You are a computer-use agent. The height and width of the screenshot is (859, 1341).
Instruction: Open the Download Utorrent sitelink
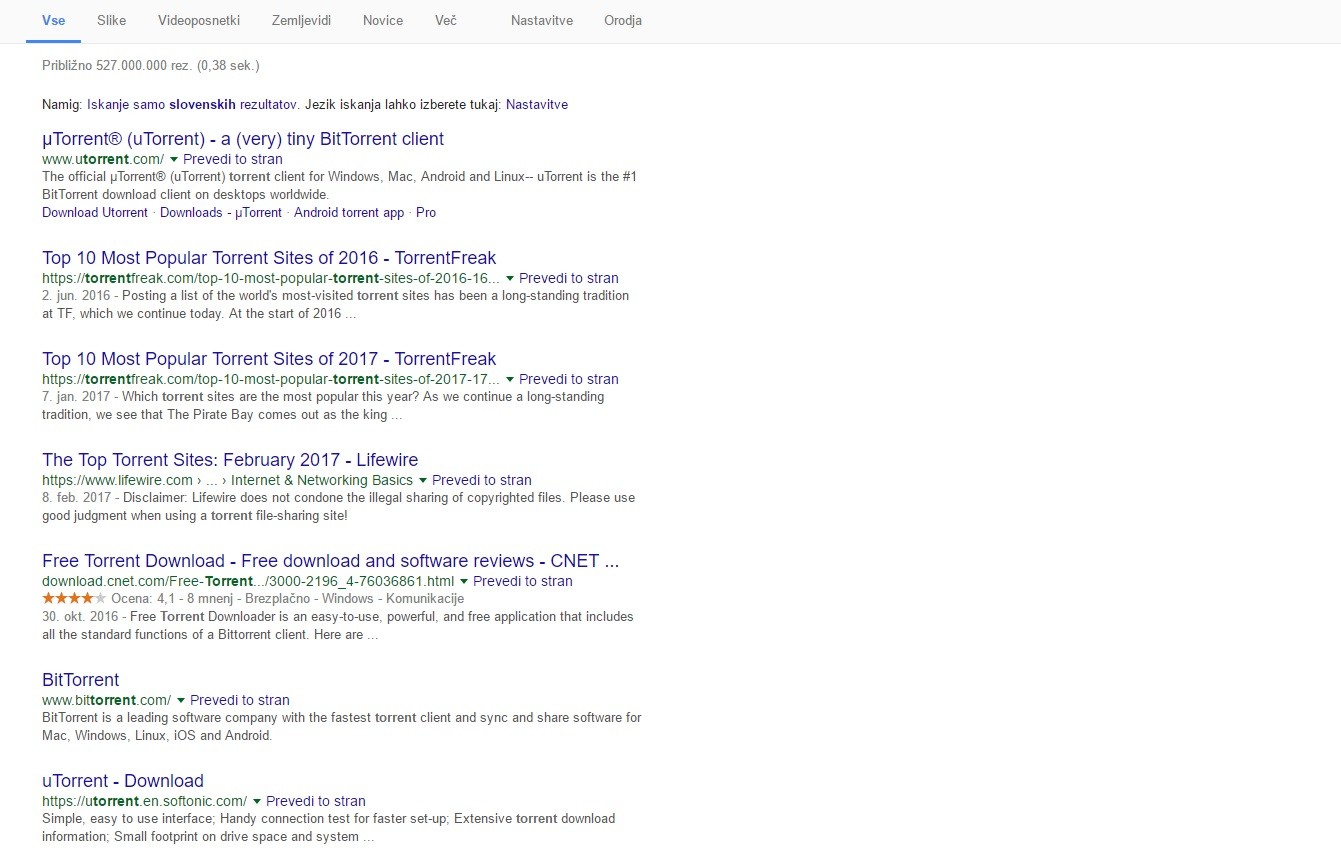pyautogui.click(x=95, y=212)
